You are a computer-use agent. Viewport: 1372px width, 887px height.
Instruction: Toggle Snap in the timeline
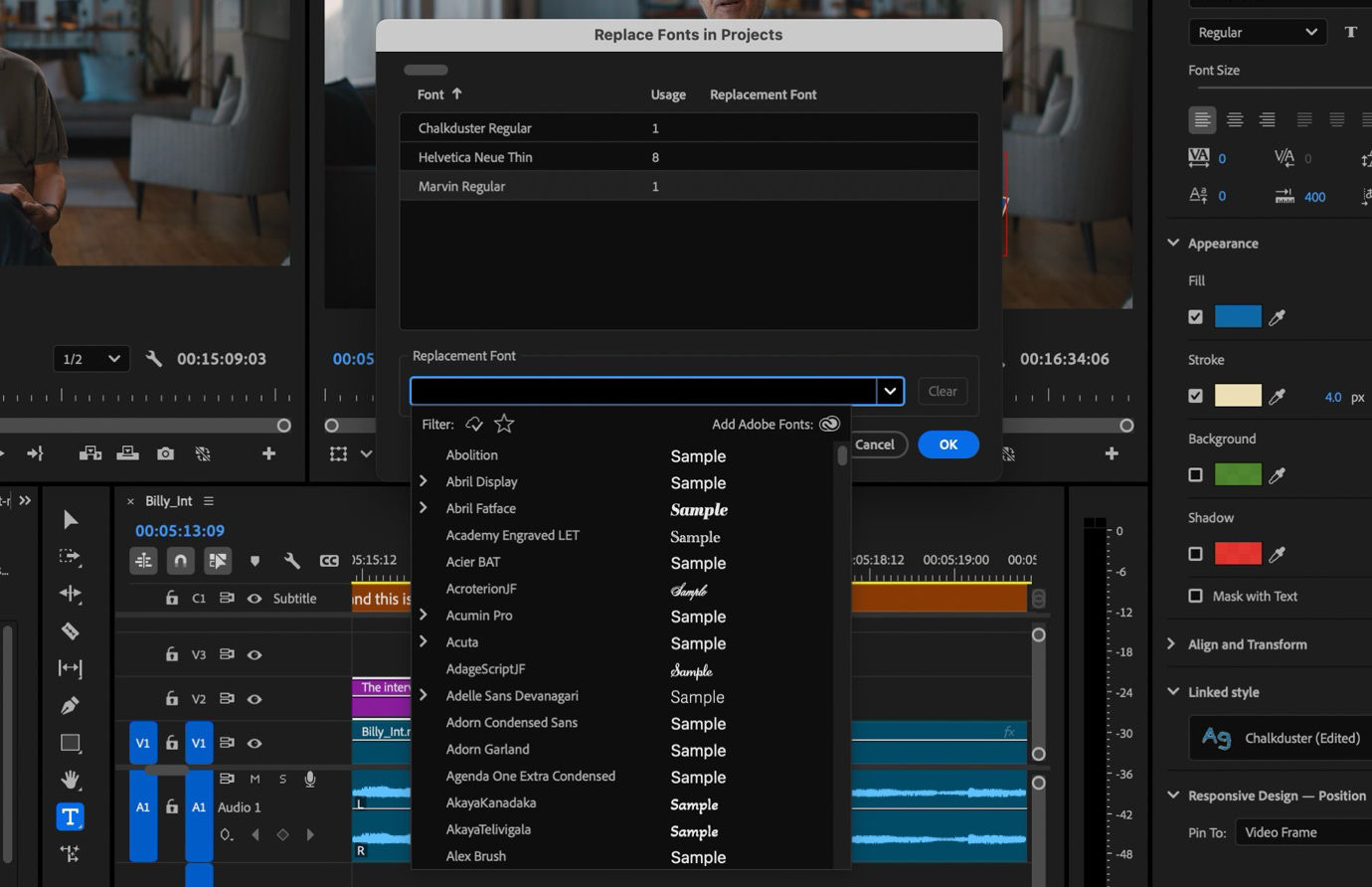point(181,561)
